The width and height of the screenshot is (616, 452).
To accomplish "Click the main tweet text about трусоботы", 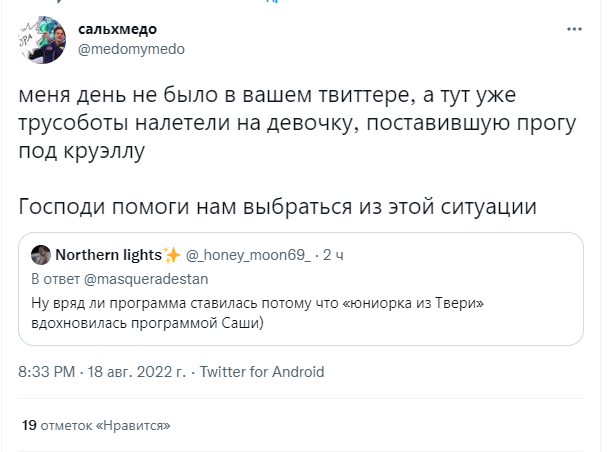I will 280,125.
